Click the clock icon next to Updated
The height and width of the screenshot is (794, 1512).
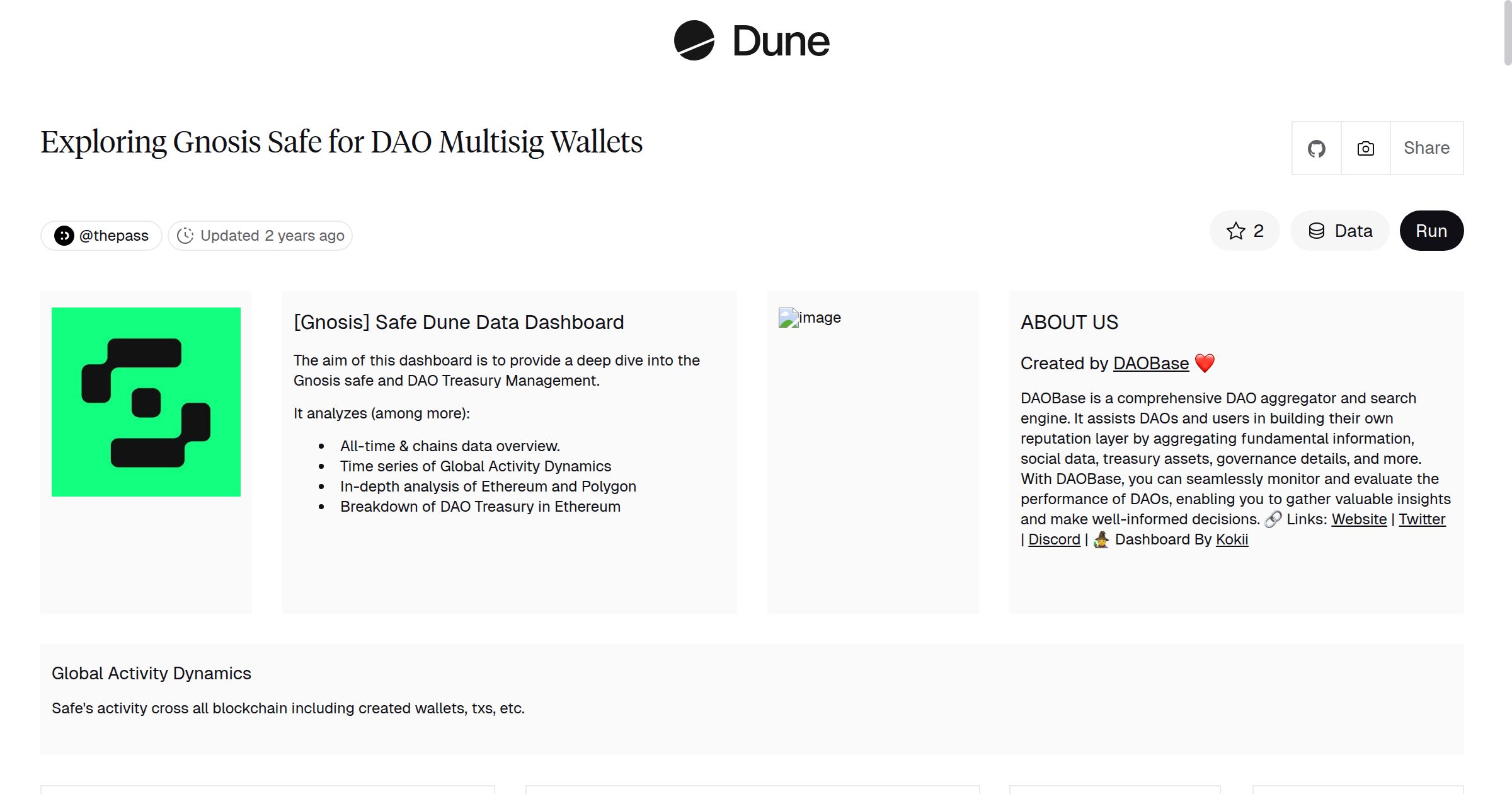tap(185, 235)
